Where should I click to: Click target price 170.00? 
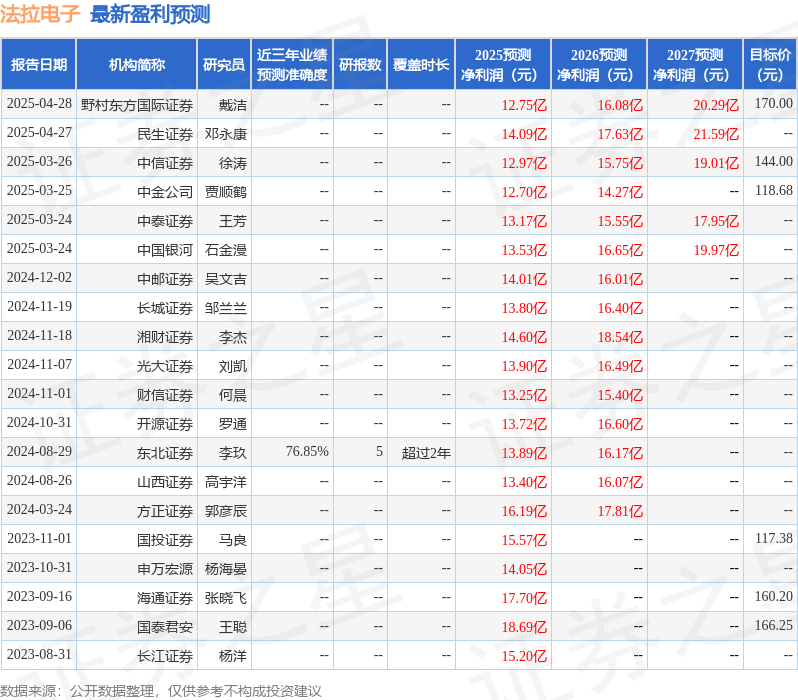[774, 104]
